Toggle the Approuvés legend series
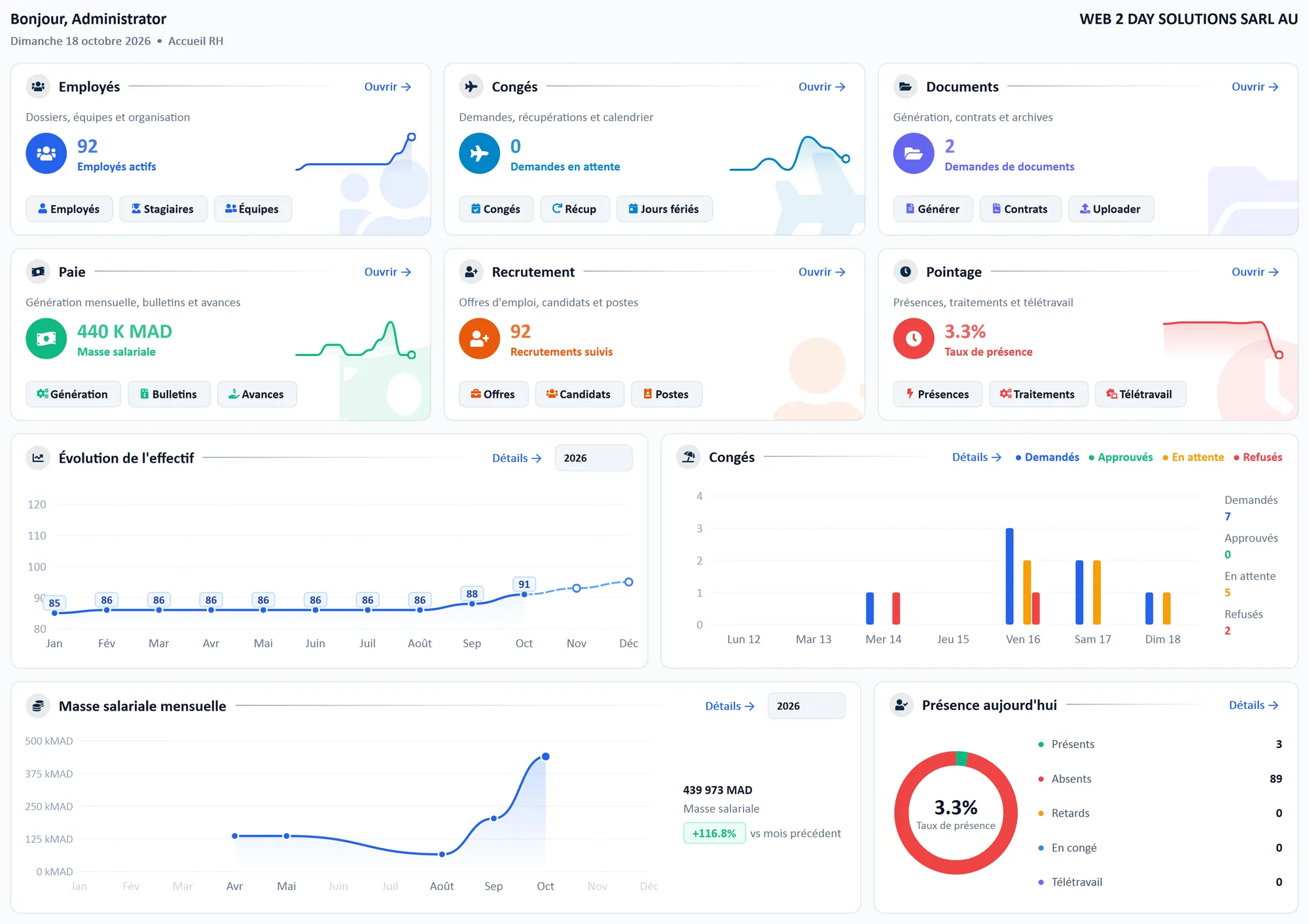The height and width of the screenshot is (924, 1309). (x=1121, y=457)
